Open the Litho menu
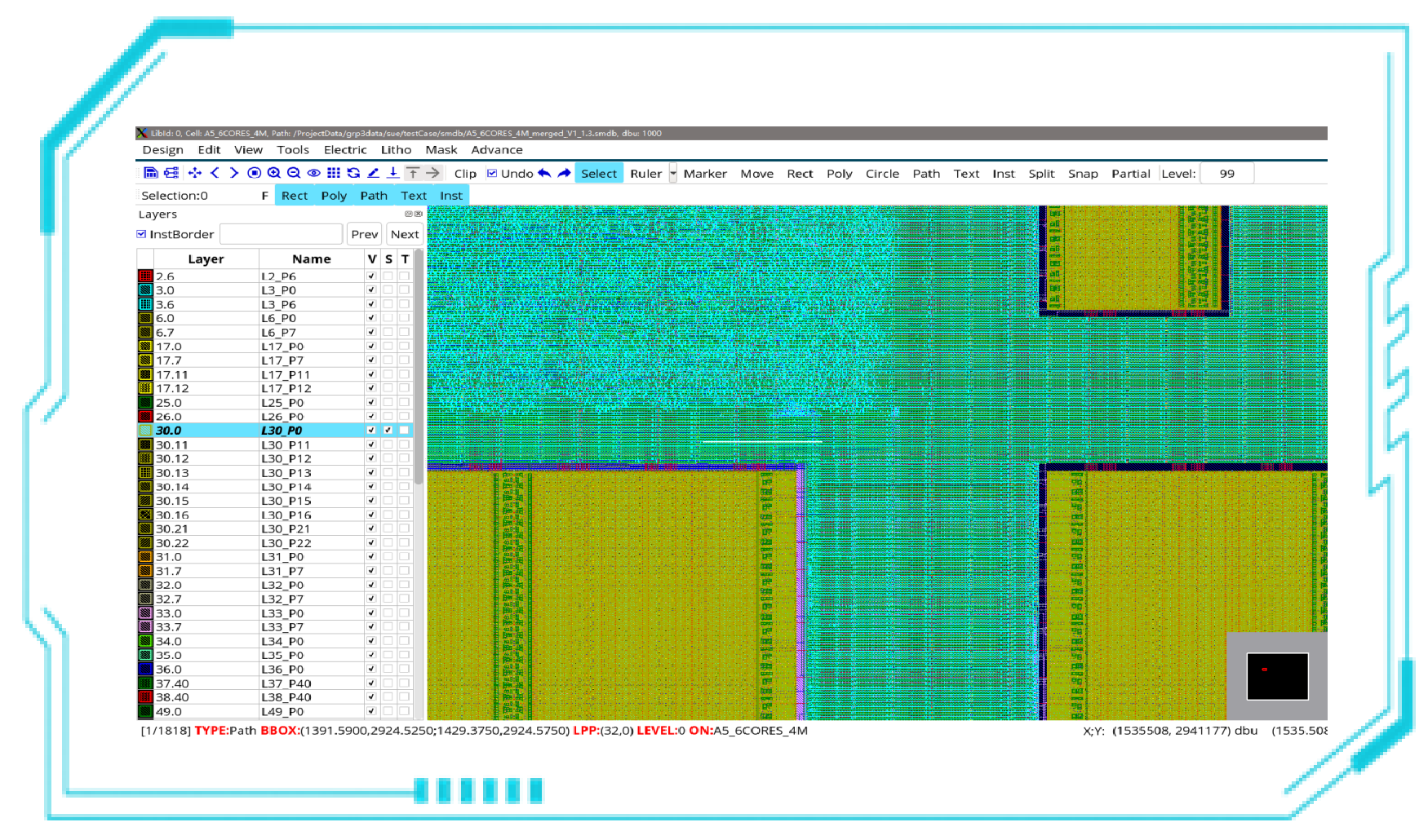This screenshot has width=1428, height=840. (396, 150)
